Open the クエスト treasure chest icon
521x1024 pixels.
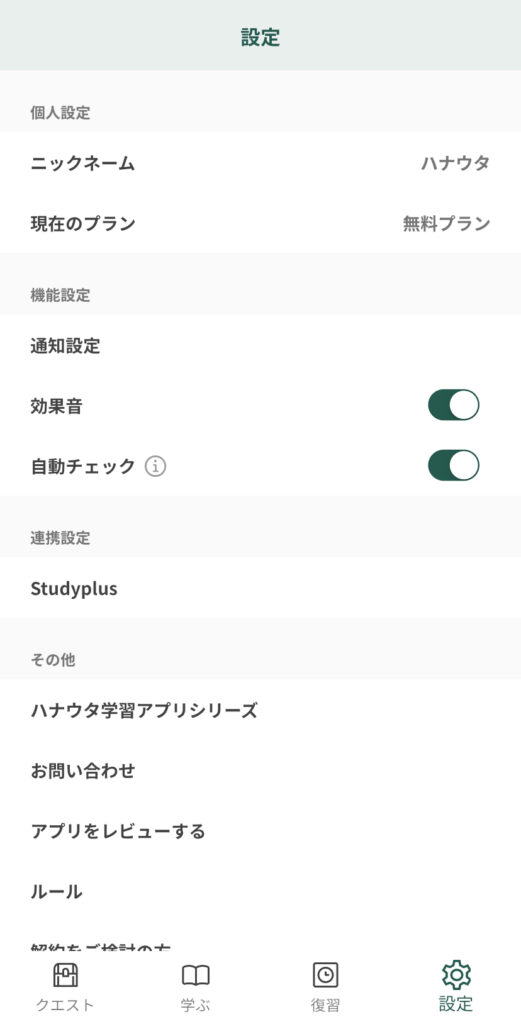(x=65, y=976)
